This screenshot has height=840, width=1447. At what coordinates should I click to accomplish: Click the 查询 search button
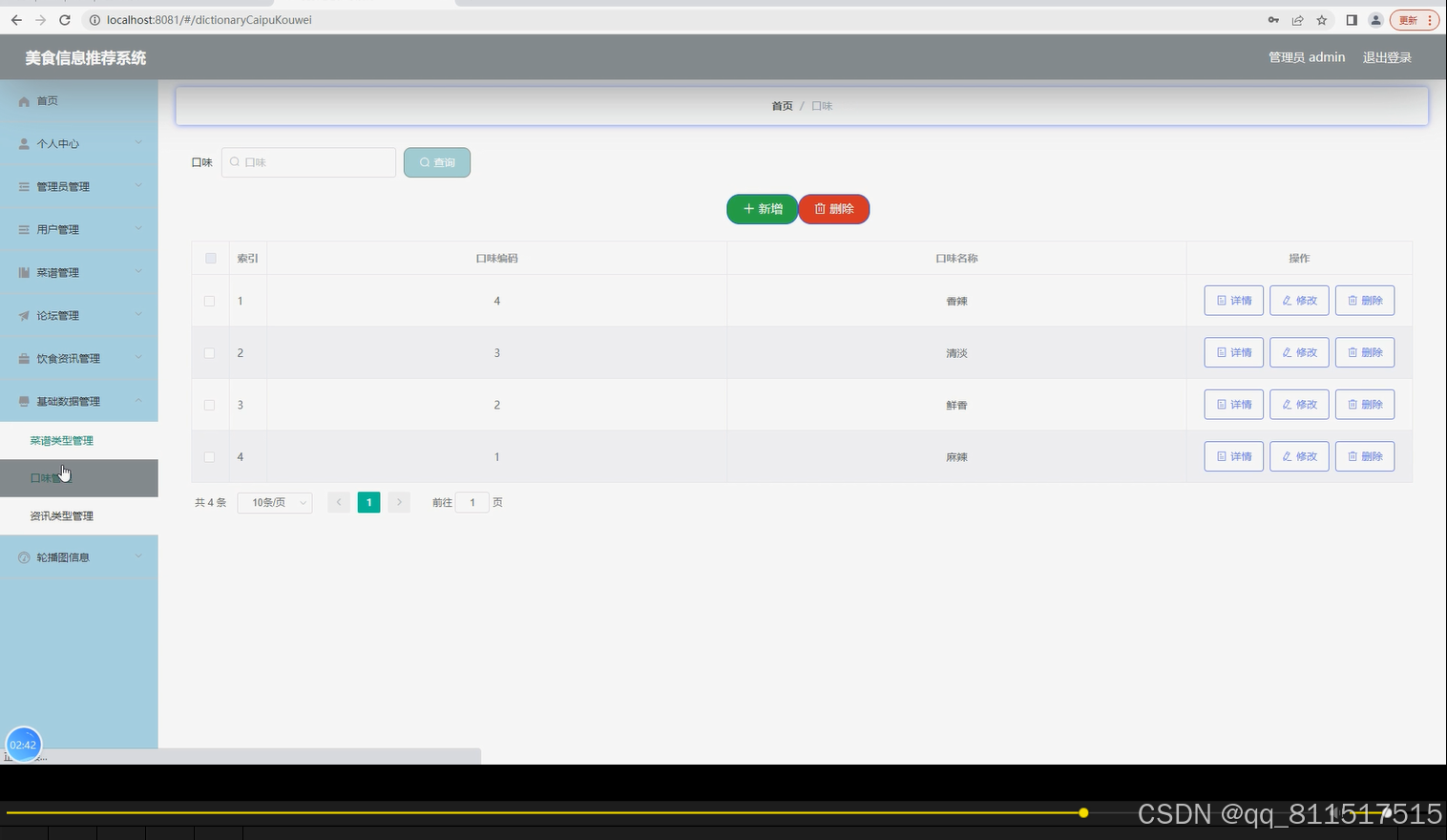pyautogui.click(x=437, y=162)
